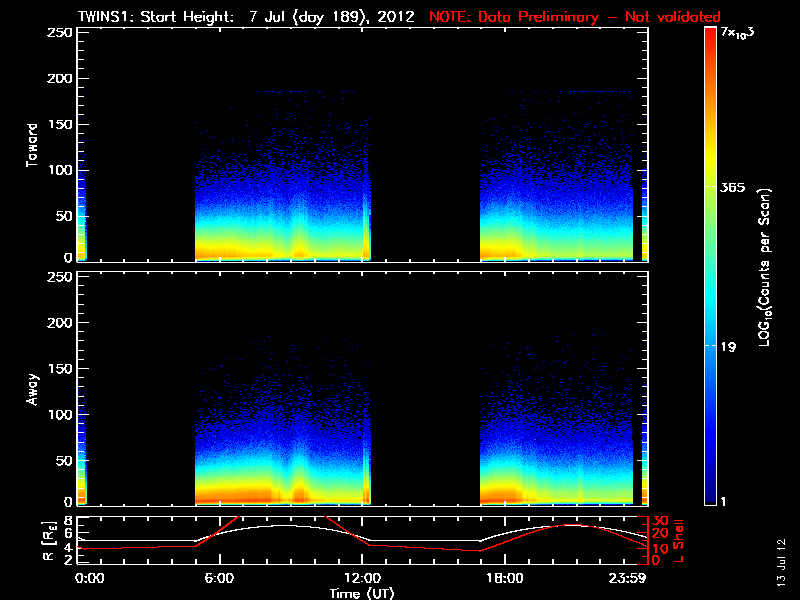Screen dimensions: 800x600
Task: Click the 18:00 time axis tick label
Action: coord(502,578)
